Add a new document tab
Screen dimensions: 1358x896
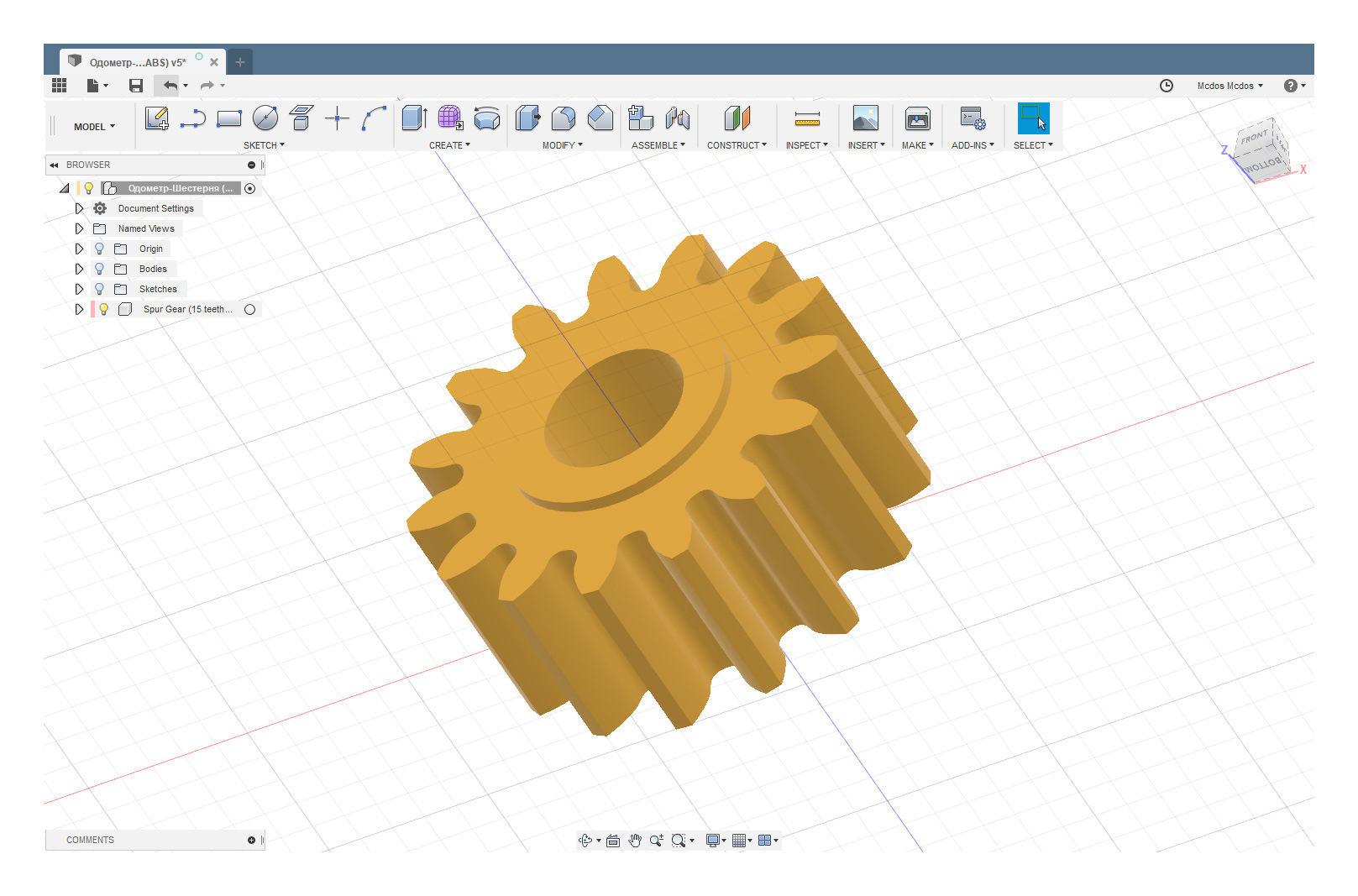pyautogui.click(x=239, y=62)
